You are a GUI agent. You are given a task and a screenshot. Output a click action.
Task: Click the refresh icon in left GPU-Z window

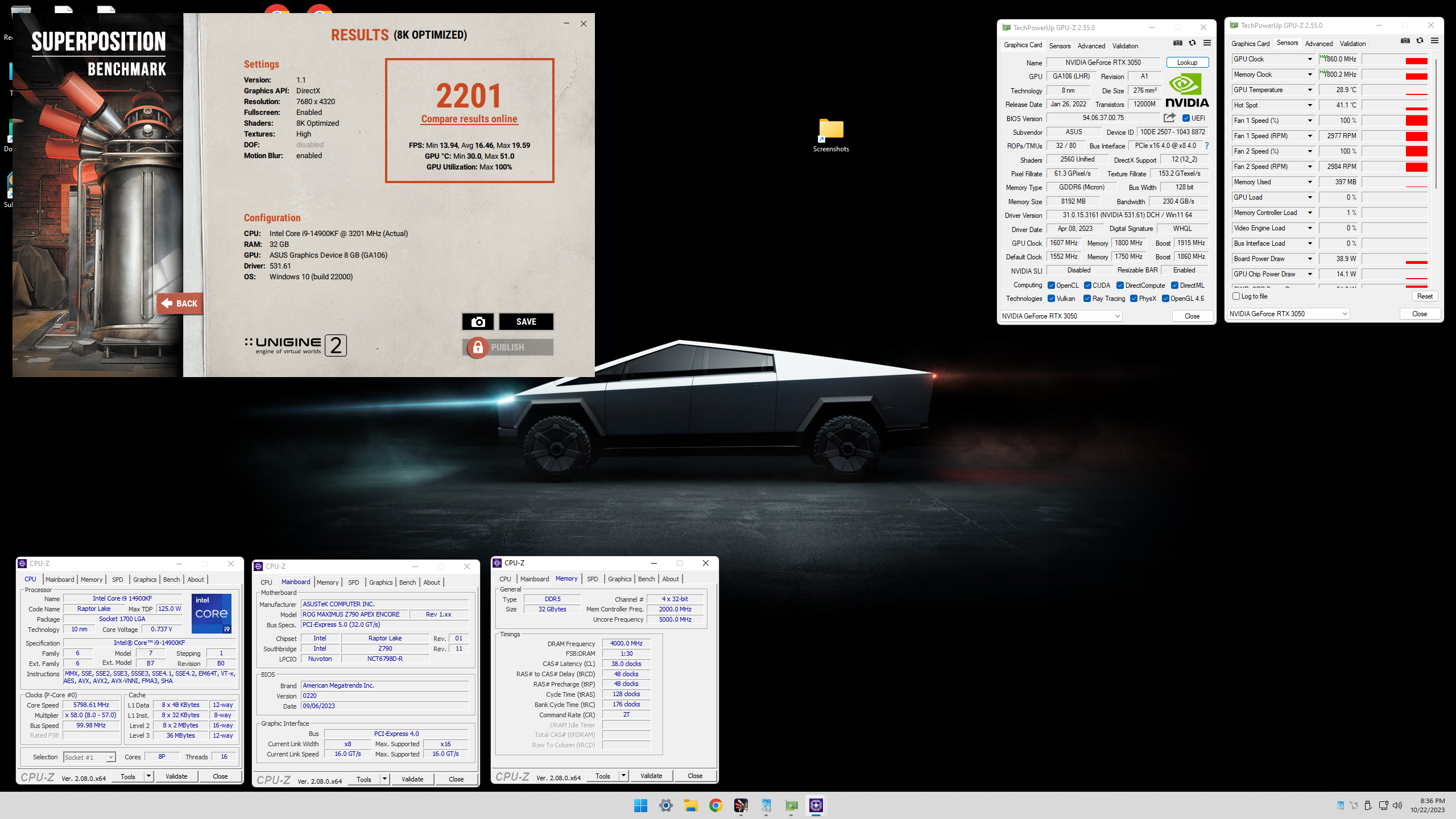pyautogui.click(x=1193, y=43)
